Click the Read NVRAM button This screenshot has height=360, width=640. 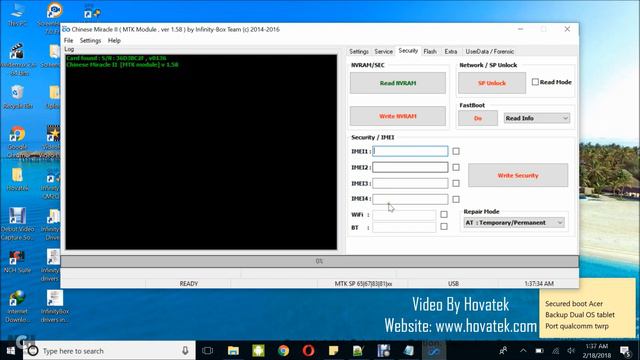[x=398, y=83]
